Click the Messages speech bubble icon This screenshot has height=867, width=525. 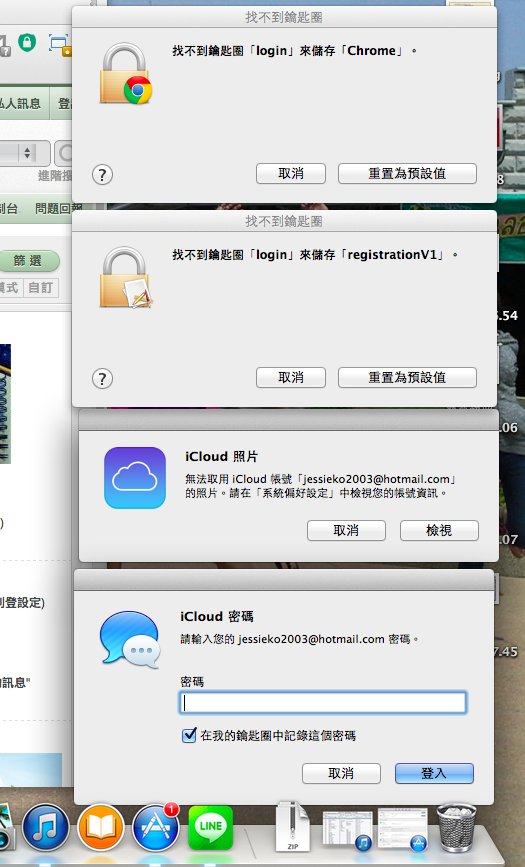point(131,639)
